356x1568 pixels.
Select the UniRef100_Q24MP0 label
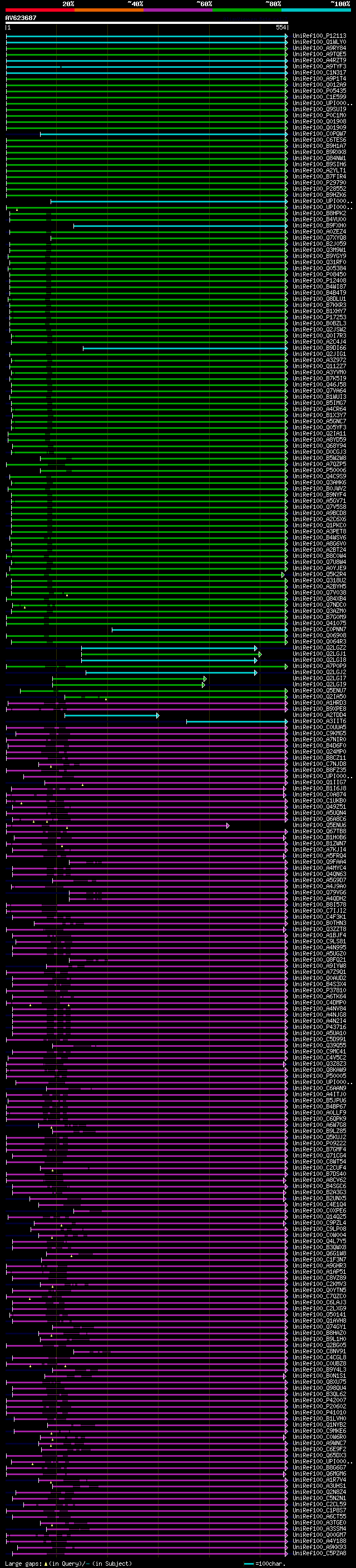(319, 752)
